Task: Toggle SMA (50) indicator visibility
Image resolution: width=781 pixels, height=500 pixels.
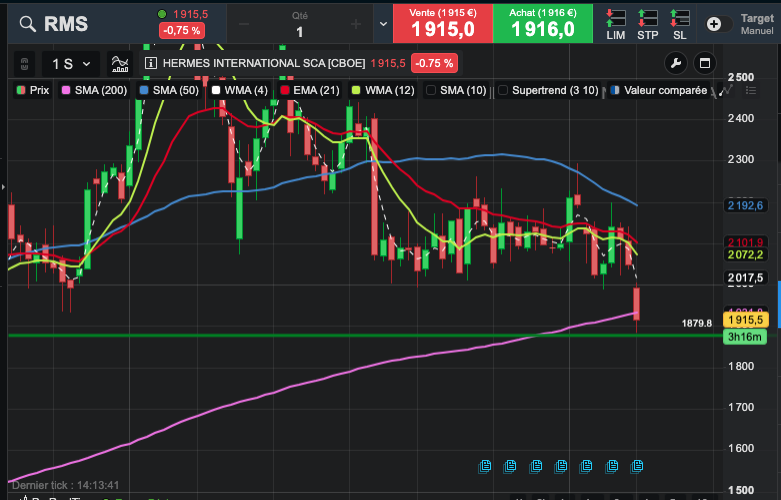Action: (x=169, y=90)
